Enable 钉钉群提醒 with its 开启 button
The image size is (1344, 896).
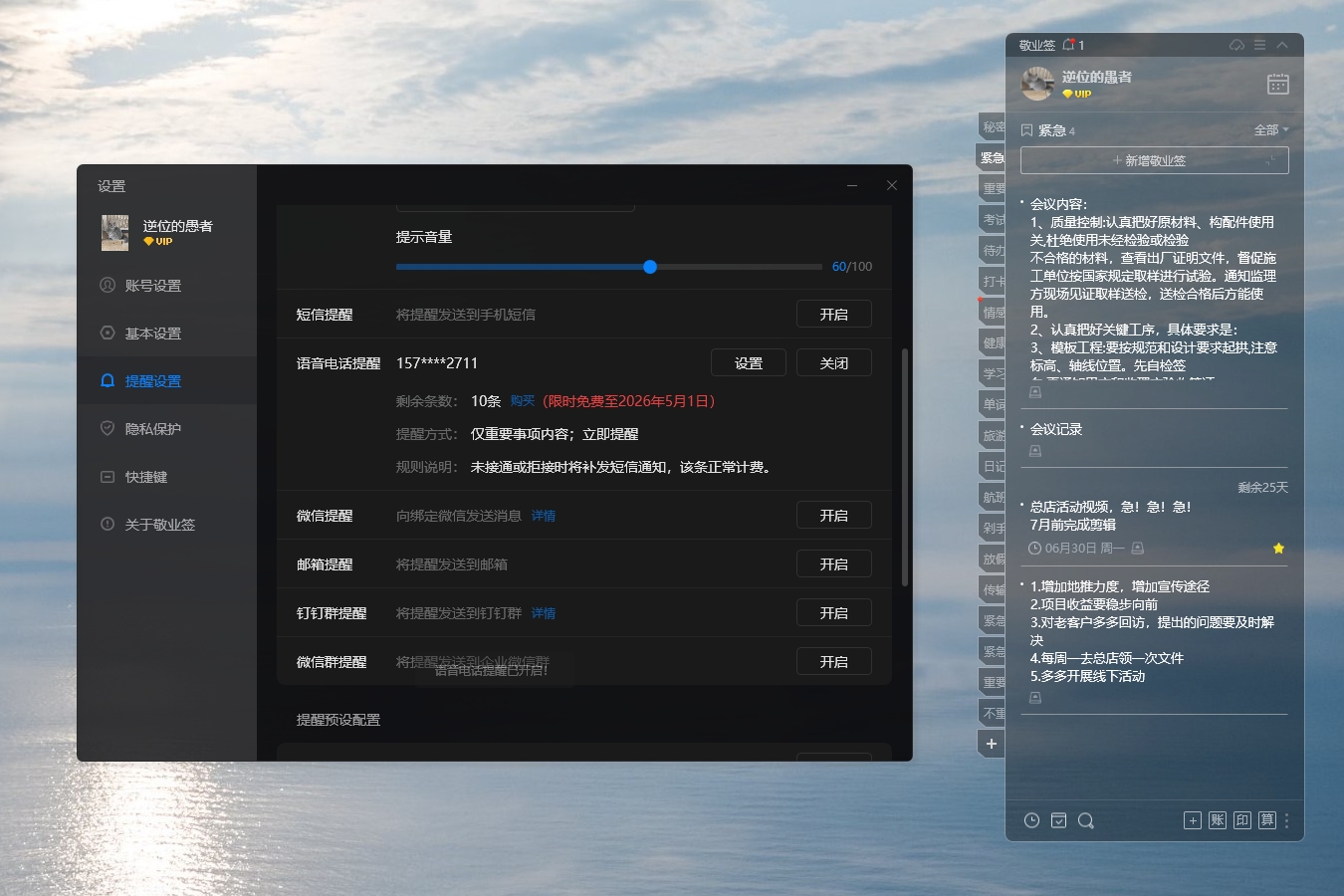(x=834, y=613)
